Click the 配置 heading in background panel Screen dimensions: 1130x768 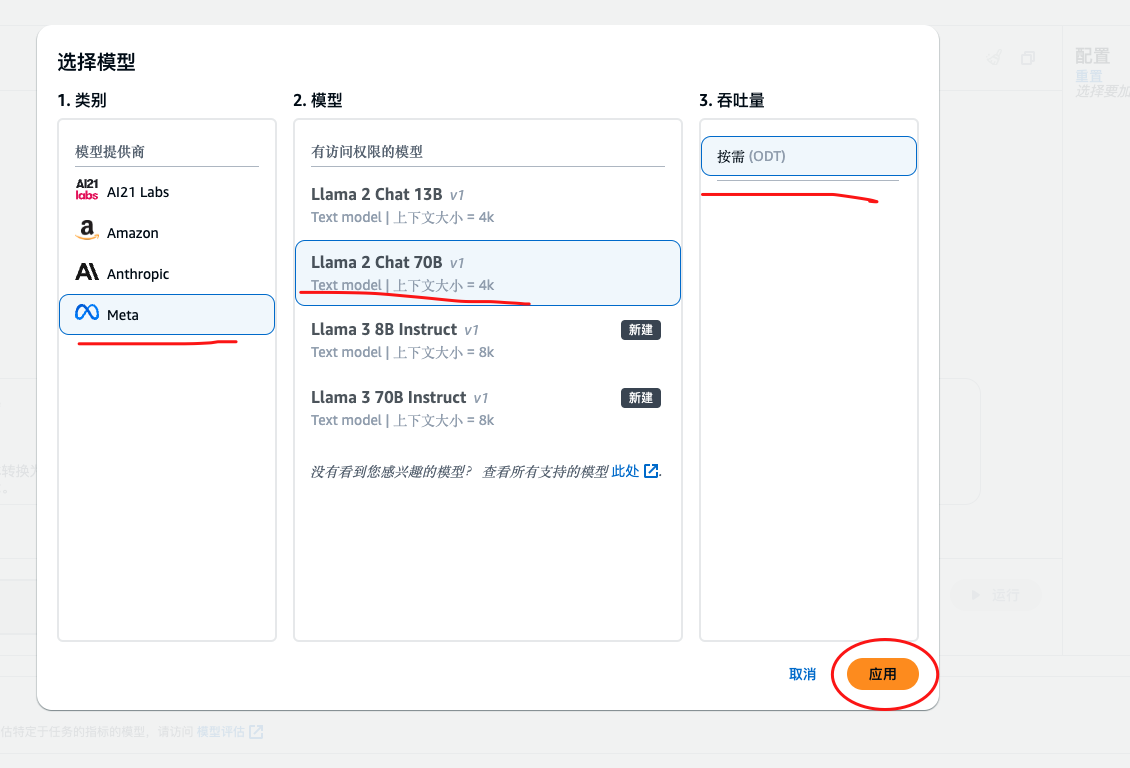1093,56
